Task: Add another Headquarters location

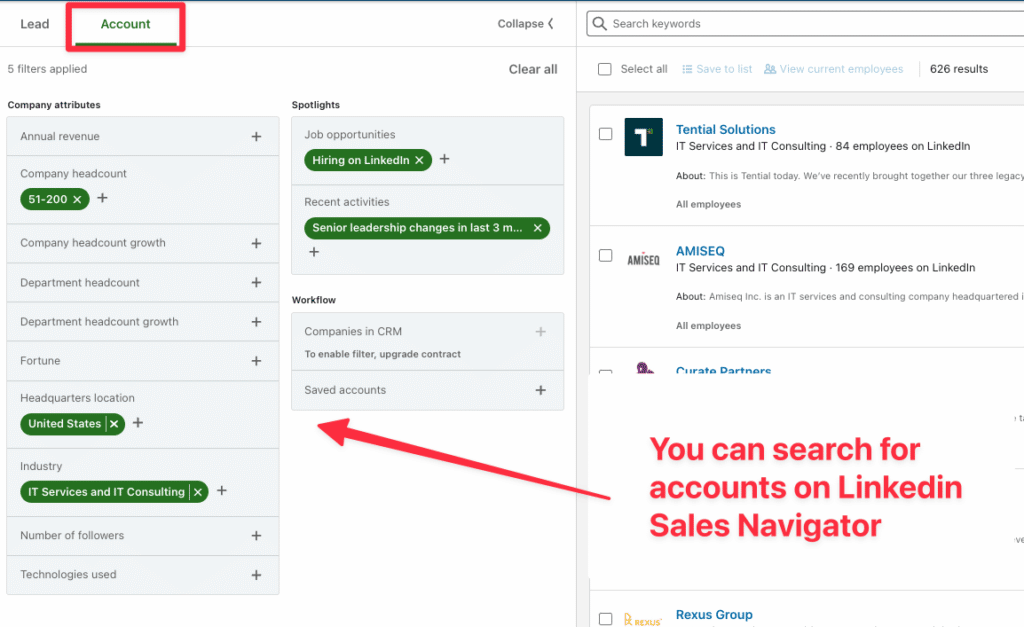Action: click(138, 423)
